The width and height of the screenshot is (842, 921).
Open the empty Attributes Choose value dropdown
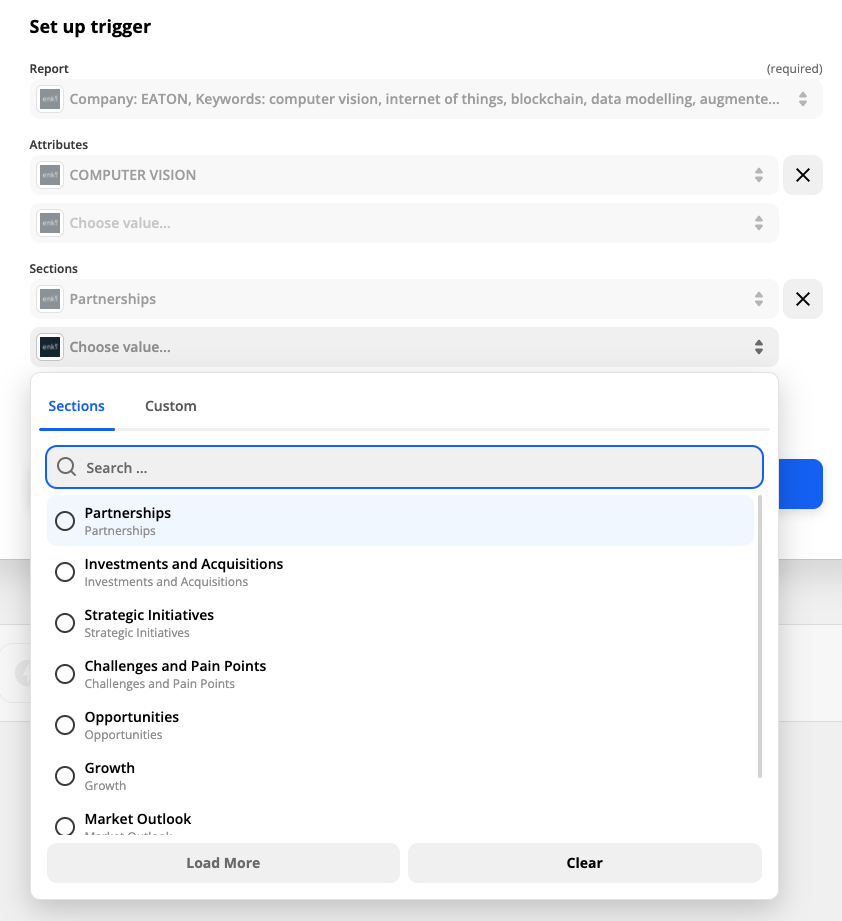coord(758,223)
